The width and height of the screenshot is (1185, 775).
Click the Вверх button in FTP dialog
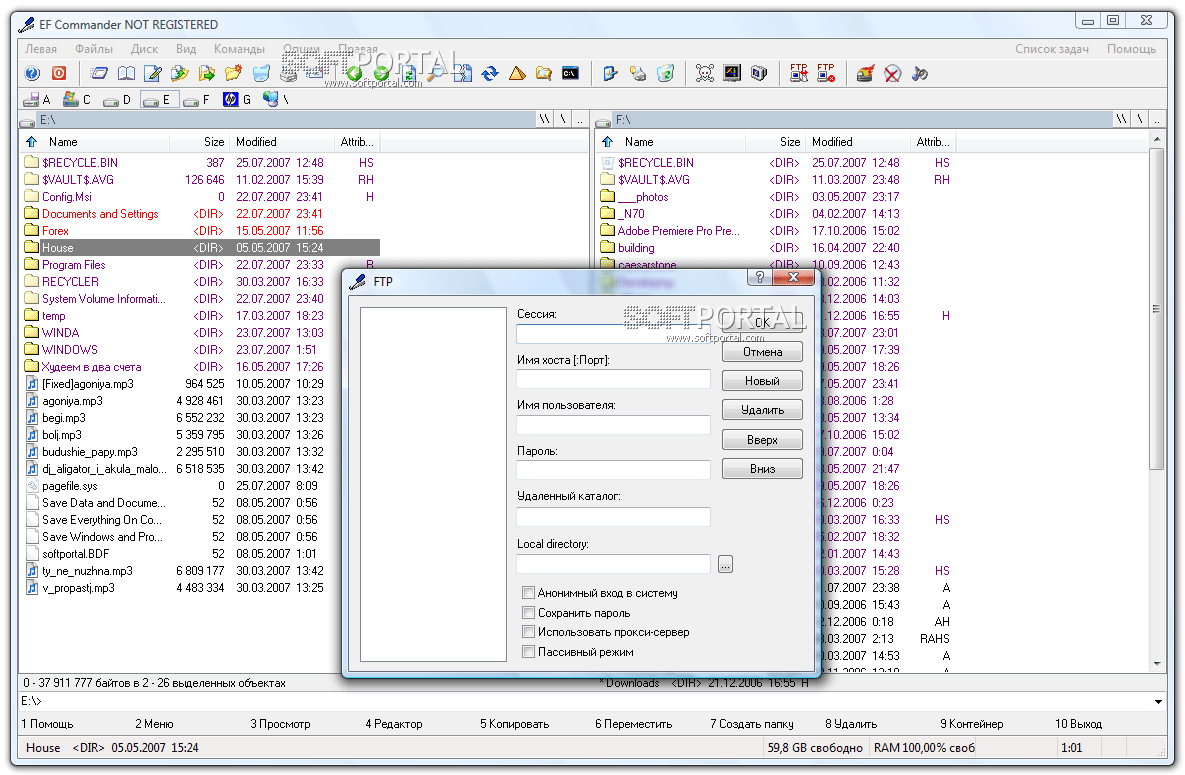762,440
